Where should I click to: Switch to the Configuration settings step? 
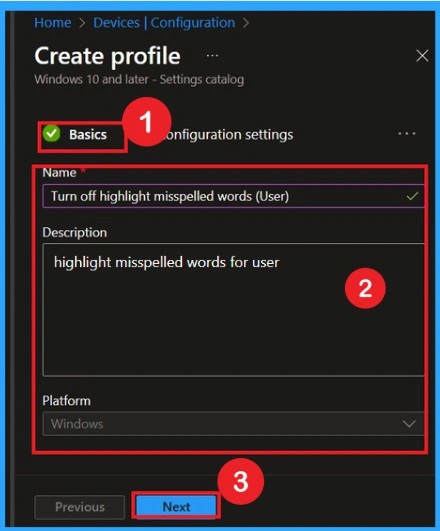229,135
